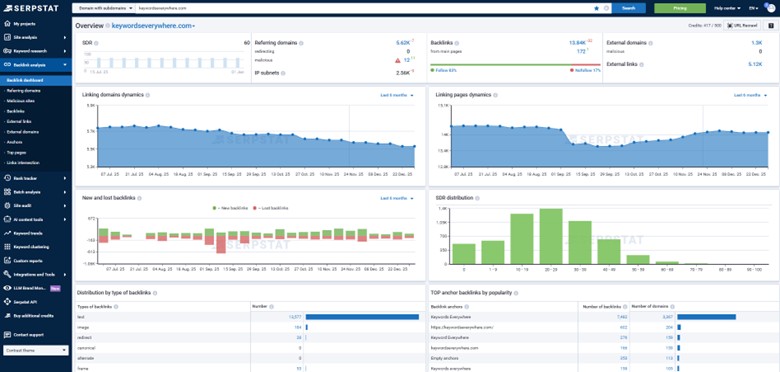Open Malicious sites in sidebar
780x372 pixels.
tap(21, 101)
